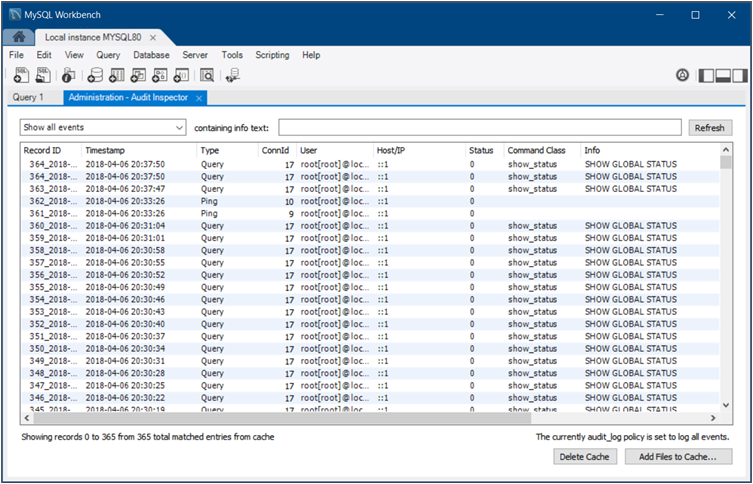Click the create new view icon
The width and height of the screenshot is (753, 484).
click(x=138, y=75)
